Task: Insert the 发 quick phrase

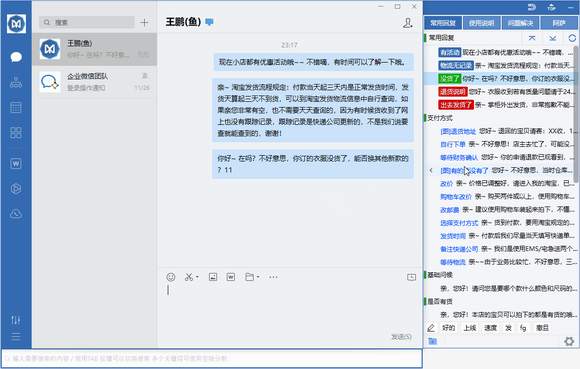Action: (508, 328)
